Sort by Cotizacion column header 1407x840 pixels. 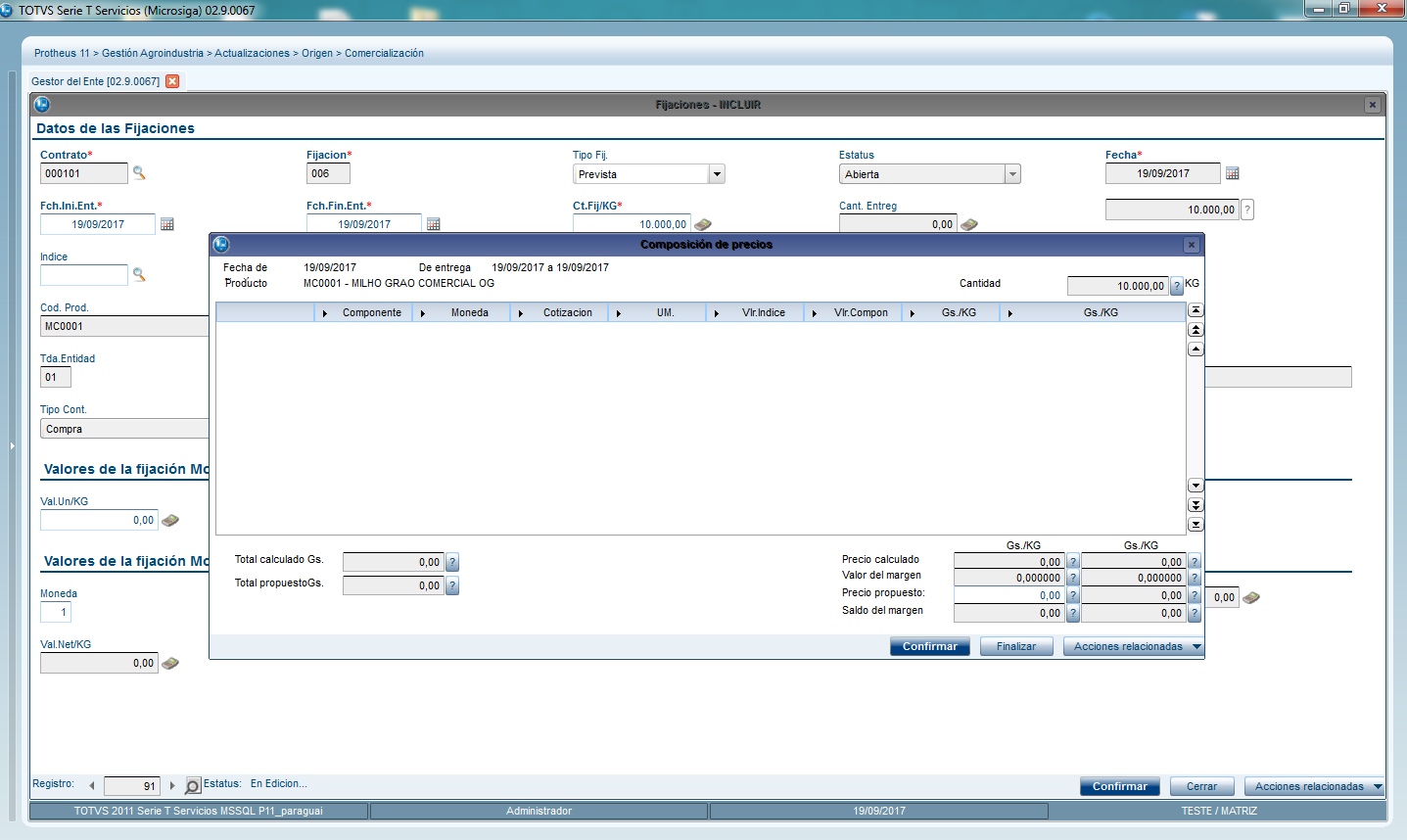[x=568, y=313]
